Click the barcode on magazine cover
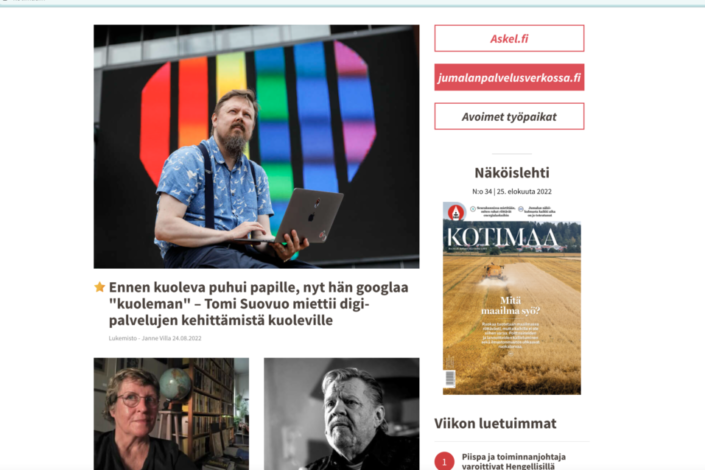 [x=450, y=378]
